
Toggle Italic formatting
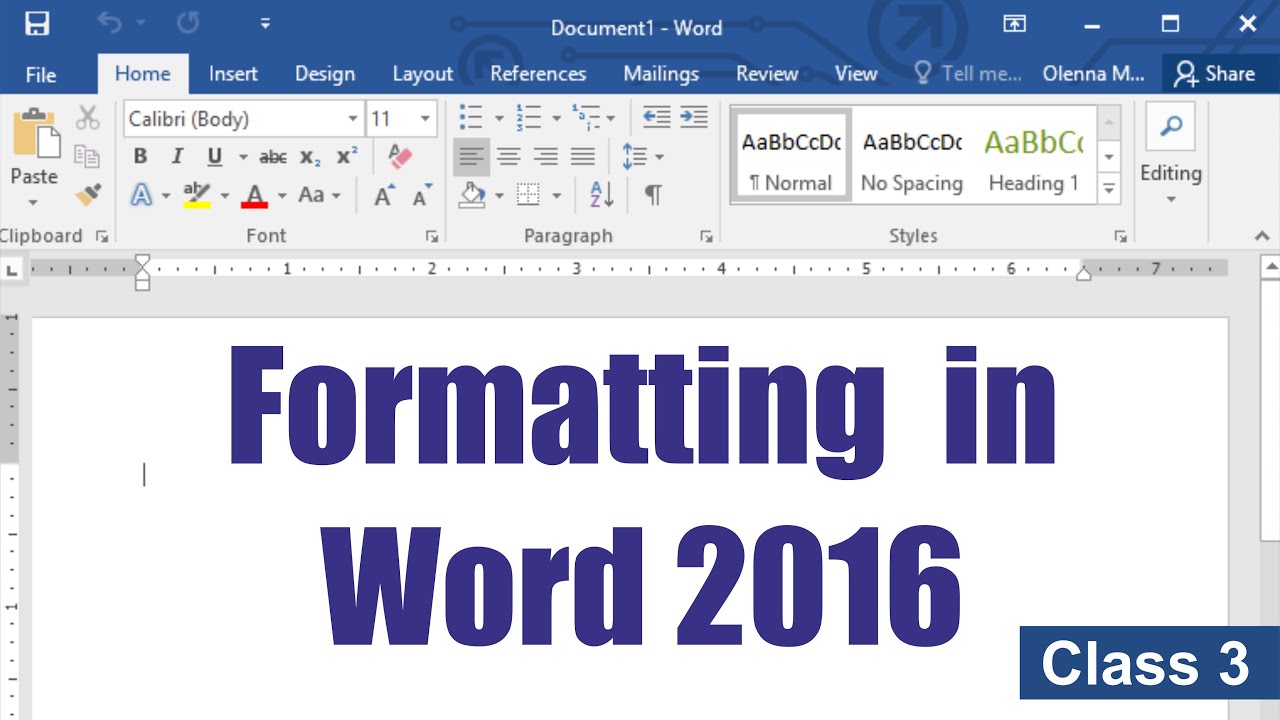point(177,157)
